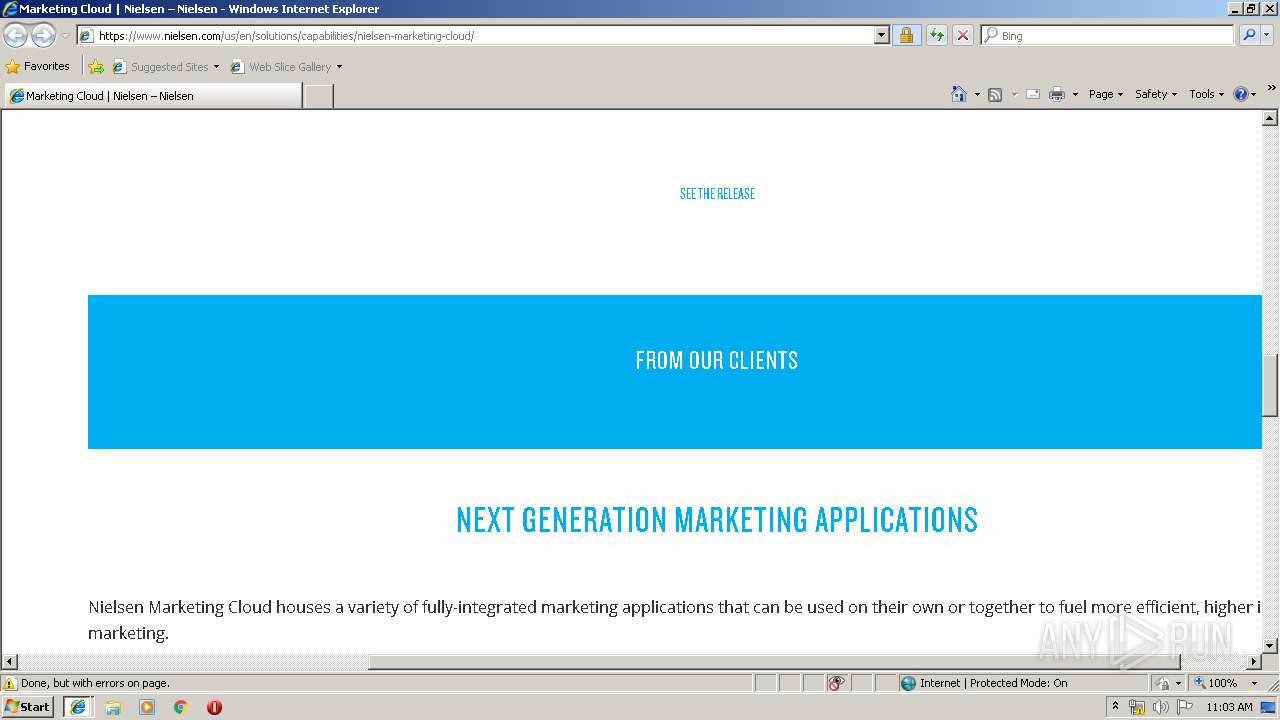Click the NEXT GENERATION MARKETING APPLICATIONS heading
The width and height of the screenshot is (1280, 720).
[x=717, y=520]
